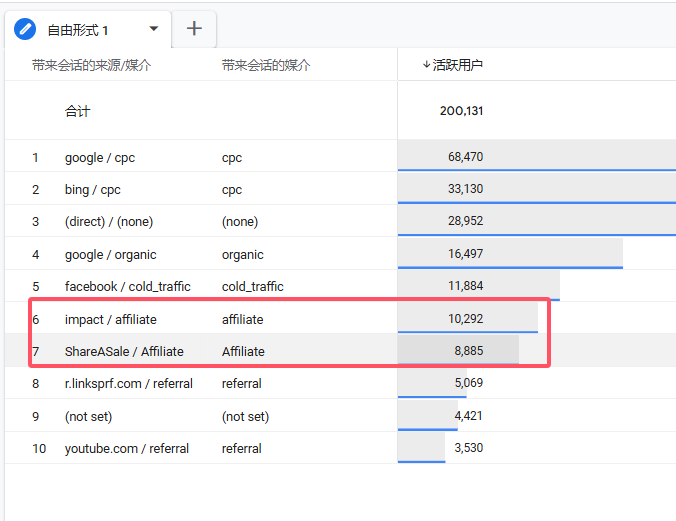676x521 pixels.
Task: Click value 5,069
Action: (469, 383)
